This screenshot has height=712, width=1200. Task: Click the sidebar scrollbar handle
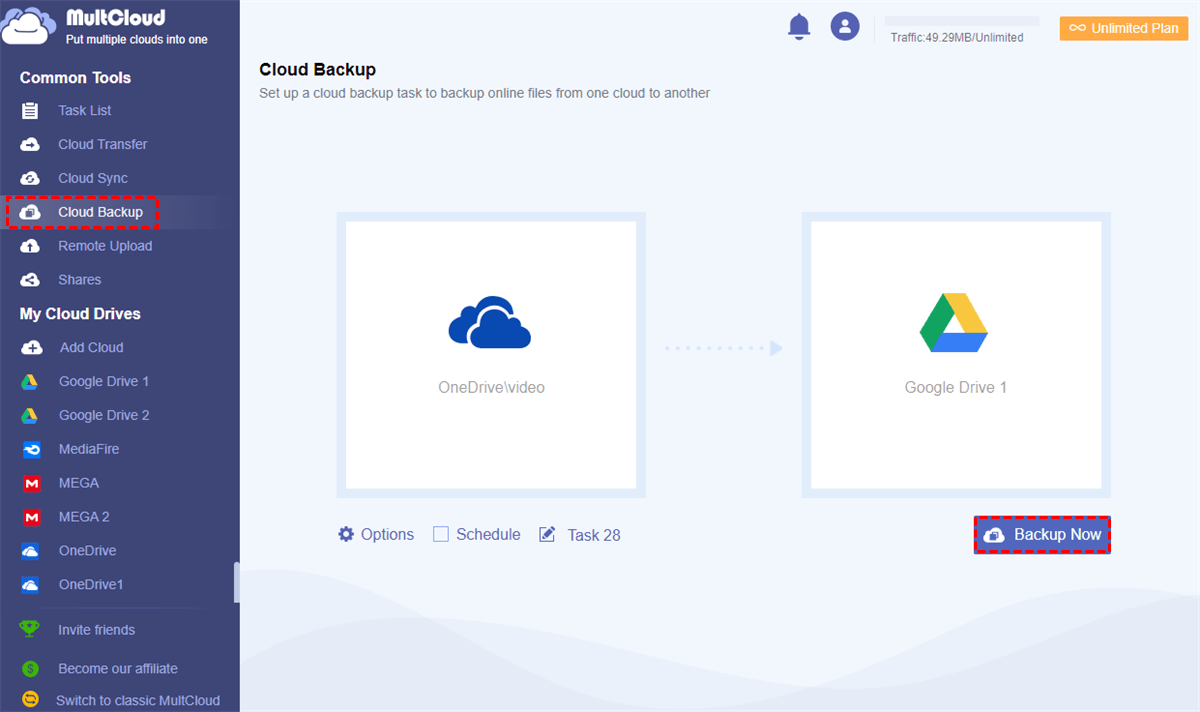click(x=237, y=582)
